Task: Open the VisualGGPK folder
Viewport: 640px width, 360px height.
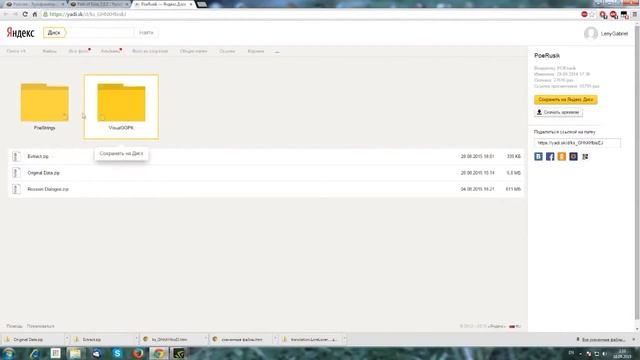Action: click(x=121, y=102)
